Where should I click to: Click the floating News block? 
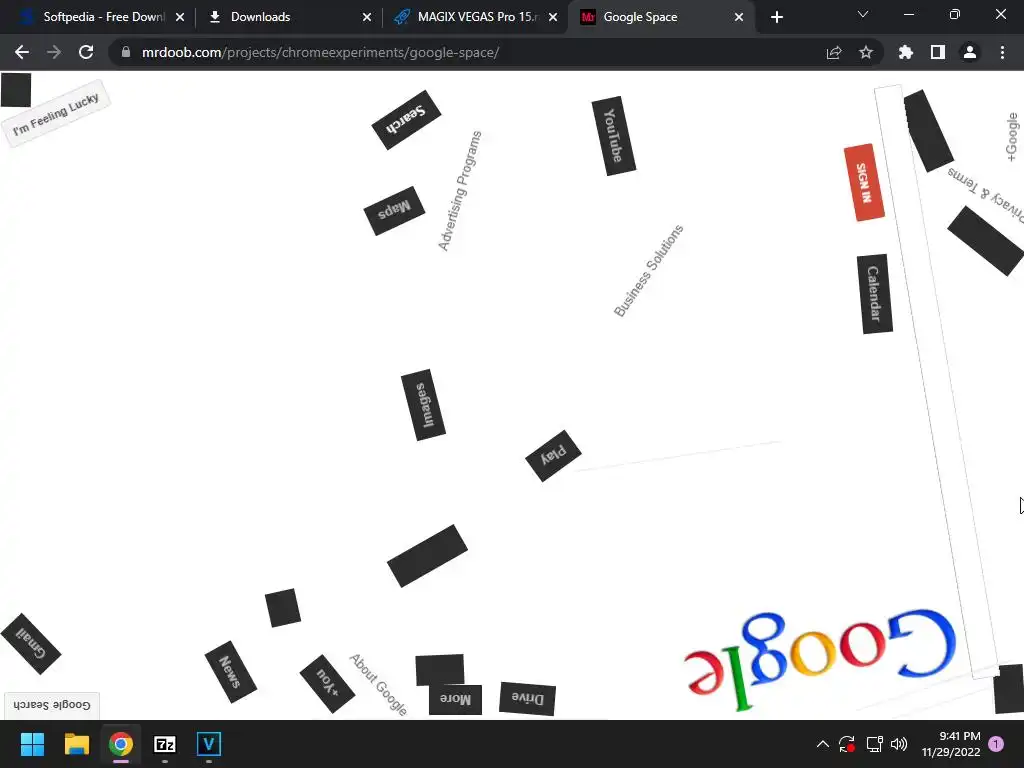231,671
